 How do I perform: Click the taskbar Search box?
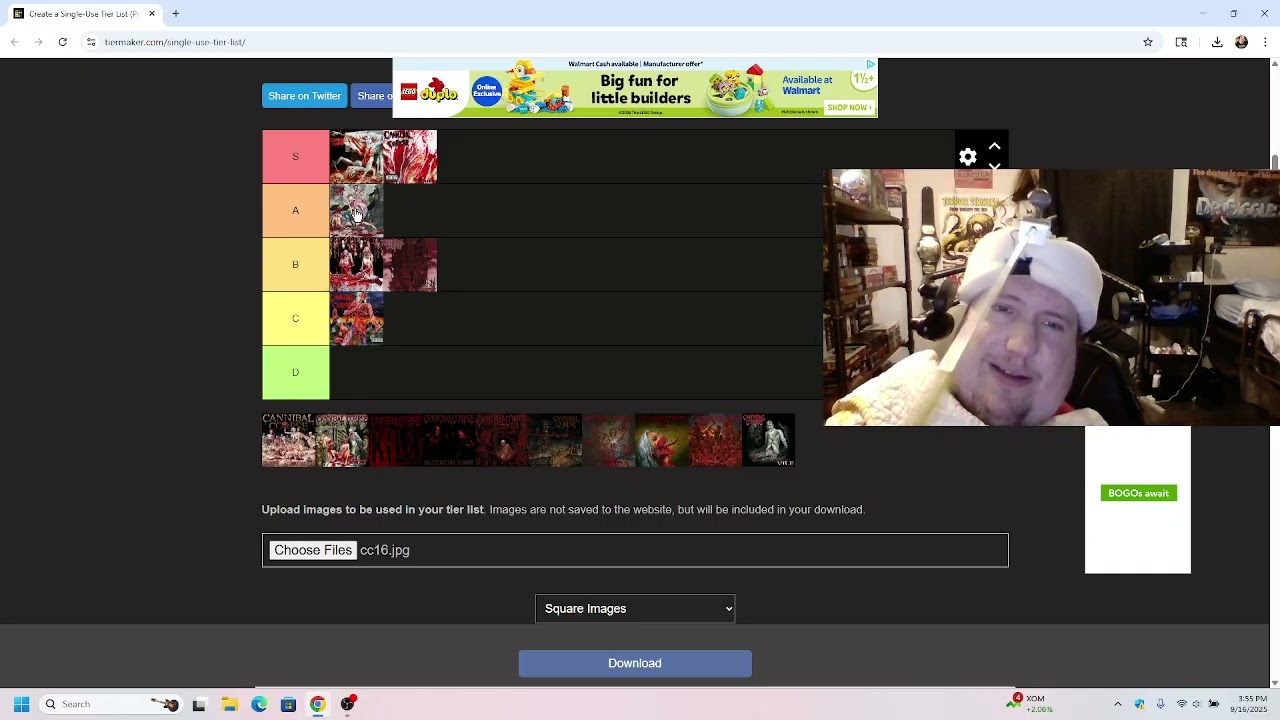pos(110,704)
